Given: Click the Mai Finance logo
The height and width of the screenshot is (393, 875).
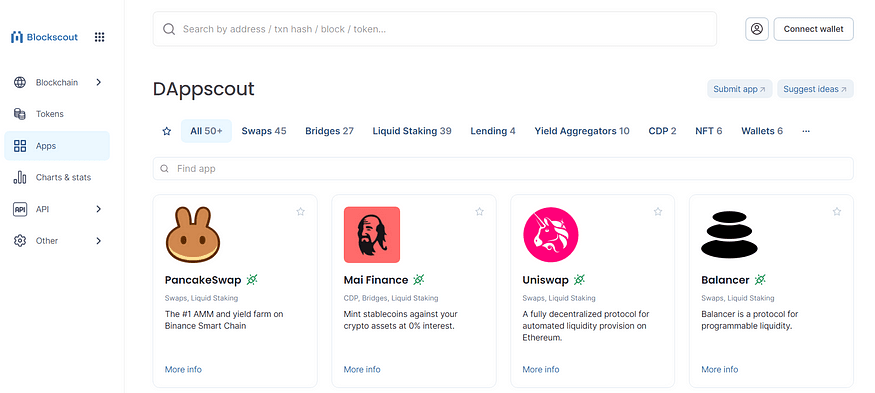Looking at the screenshot, I should (x=372, y=234).
